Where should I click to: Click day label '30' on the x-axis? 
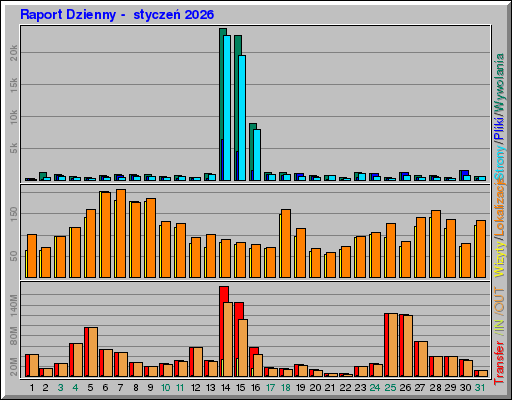(465, 388)
